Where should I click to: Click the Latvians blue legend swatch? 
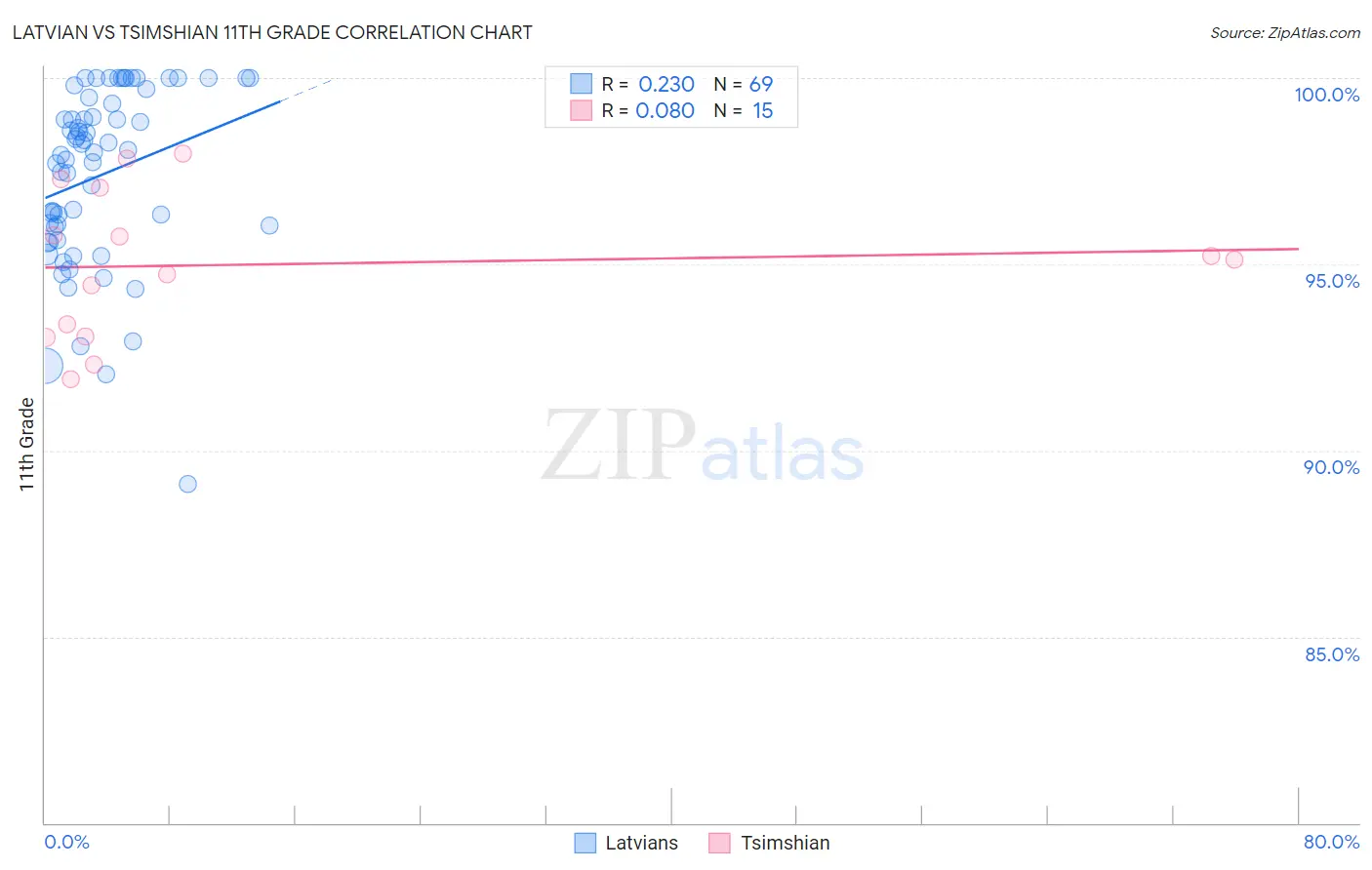(585, 843)
